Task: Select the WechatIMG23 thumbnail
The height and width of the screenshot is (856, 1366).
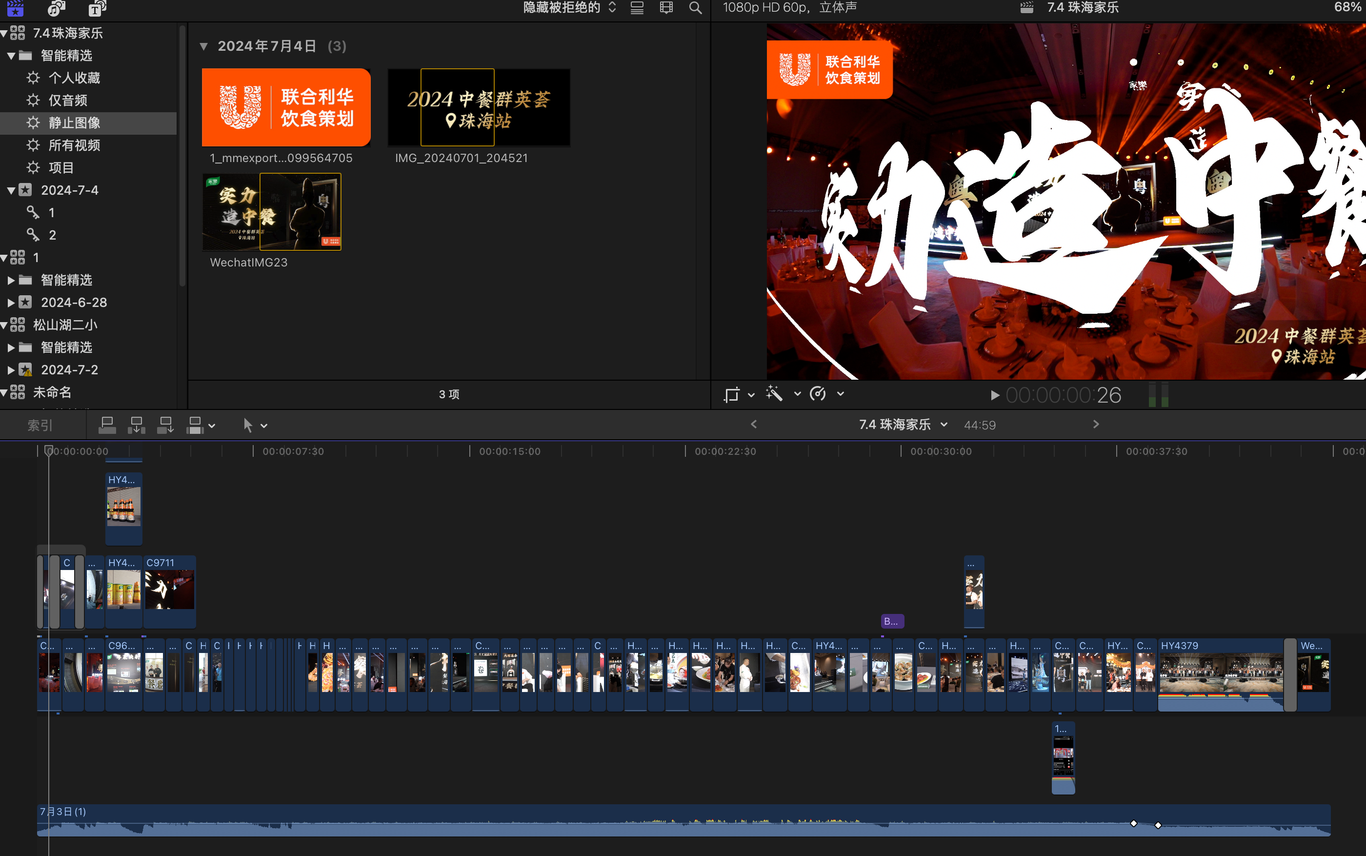Action: pos(271,212)
